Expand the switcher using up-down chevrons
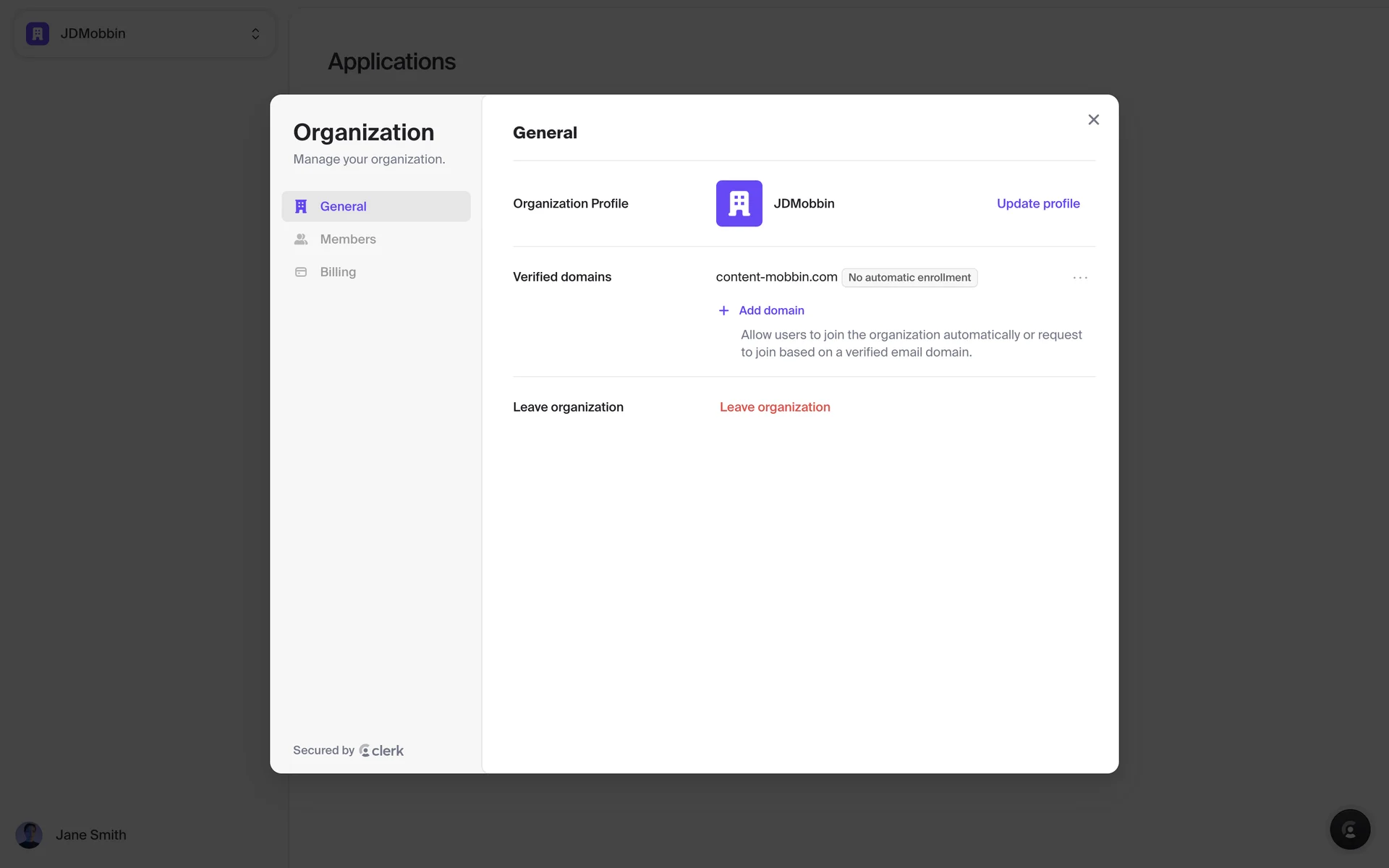The height and width of the screenshot is (868, 1389). point(255,34)
